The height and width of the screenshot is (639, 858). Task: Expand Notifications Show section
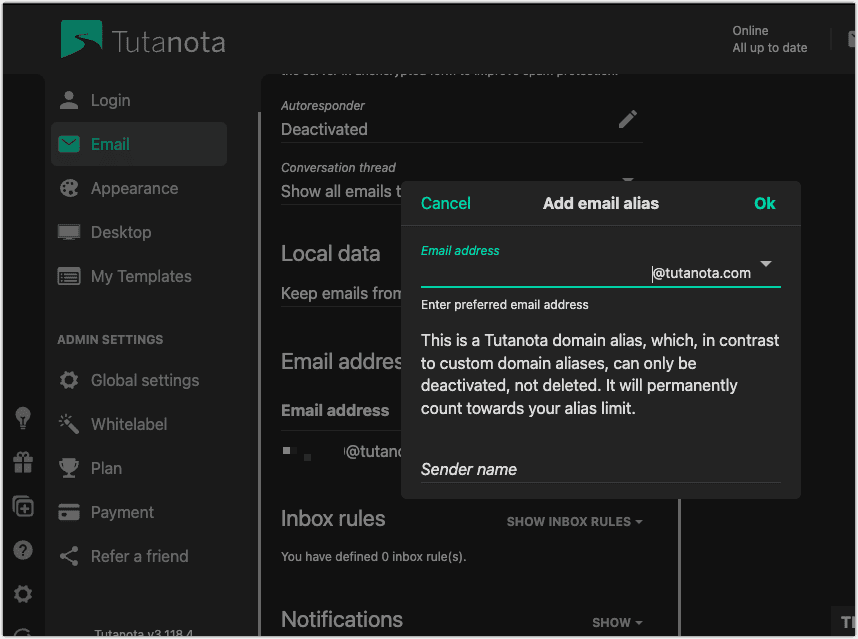617,623
